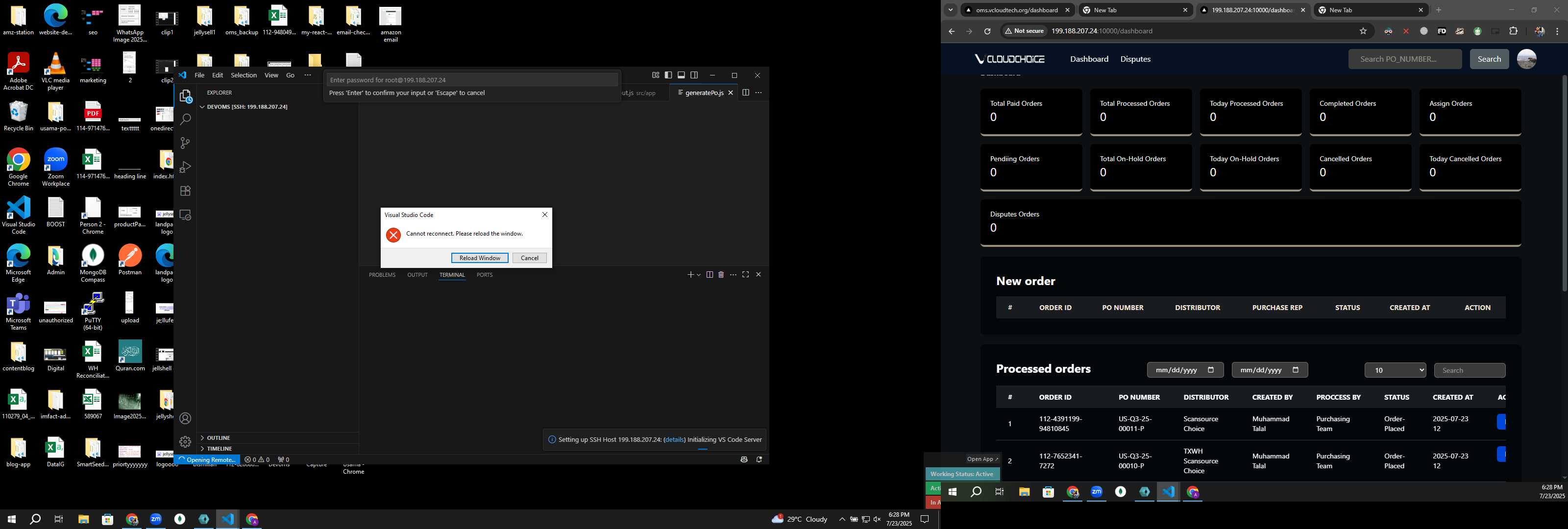Click the first date picker field
This screenshot has height=529, width=1568.
pos(1184,370)
